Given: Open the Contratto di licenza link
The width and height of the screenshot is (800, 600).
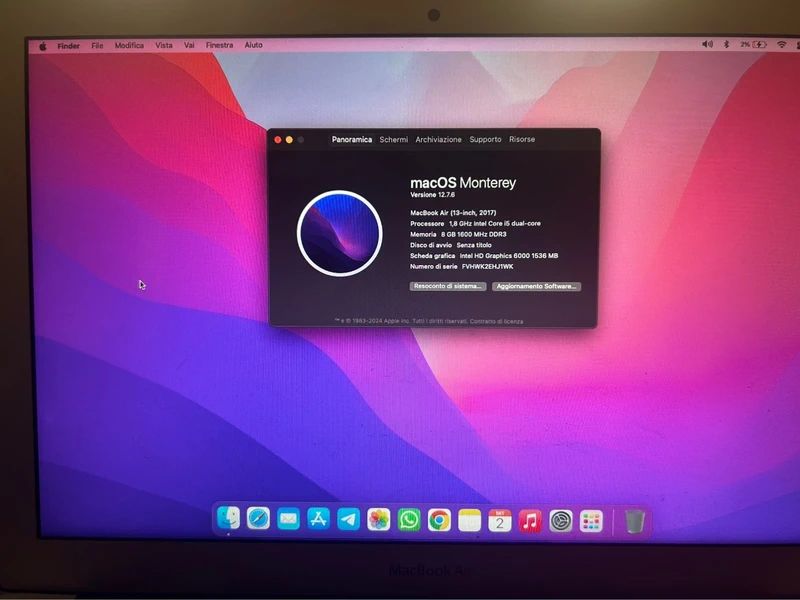Looking at the screenshot, I should point(496,321).
